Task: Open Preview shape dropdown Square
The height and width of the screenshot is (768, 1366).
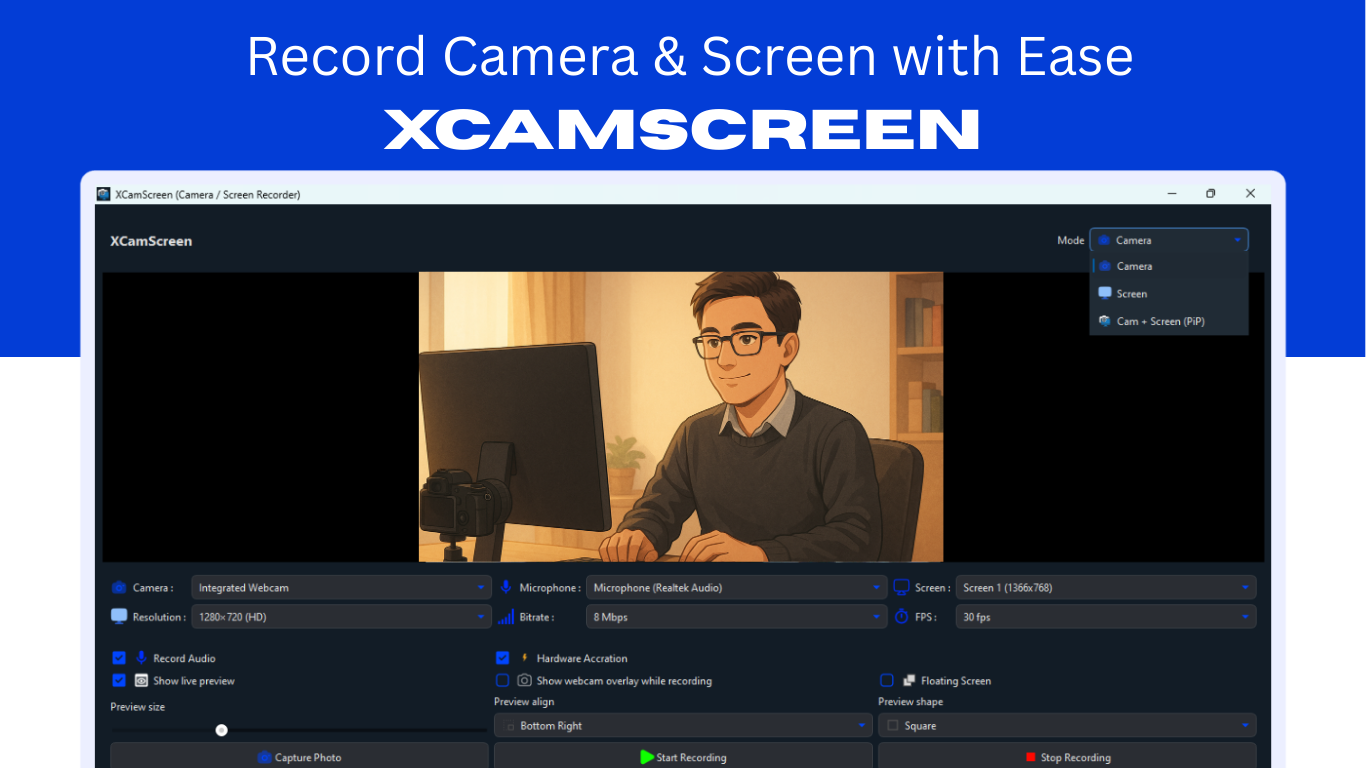Action: [1067, 725]
